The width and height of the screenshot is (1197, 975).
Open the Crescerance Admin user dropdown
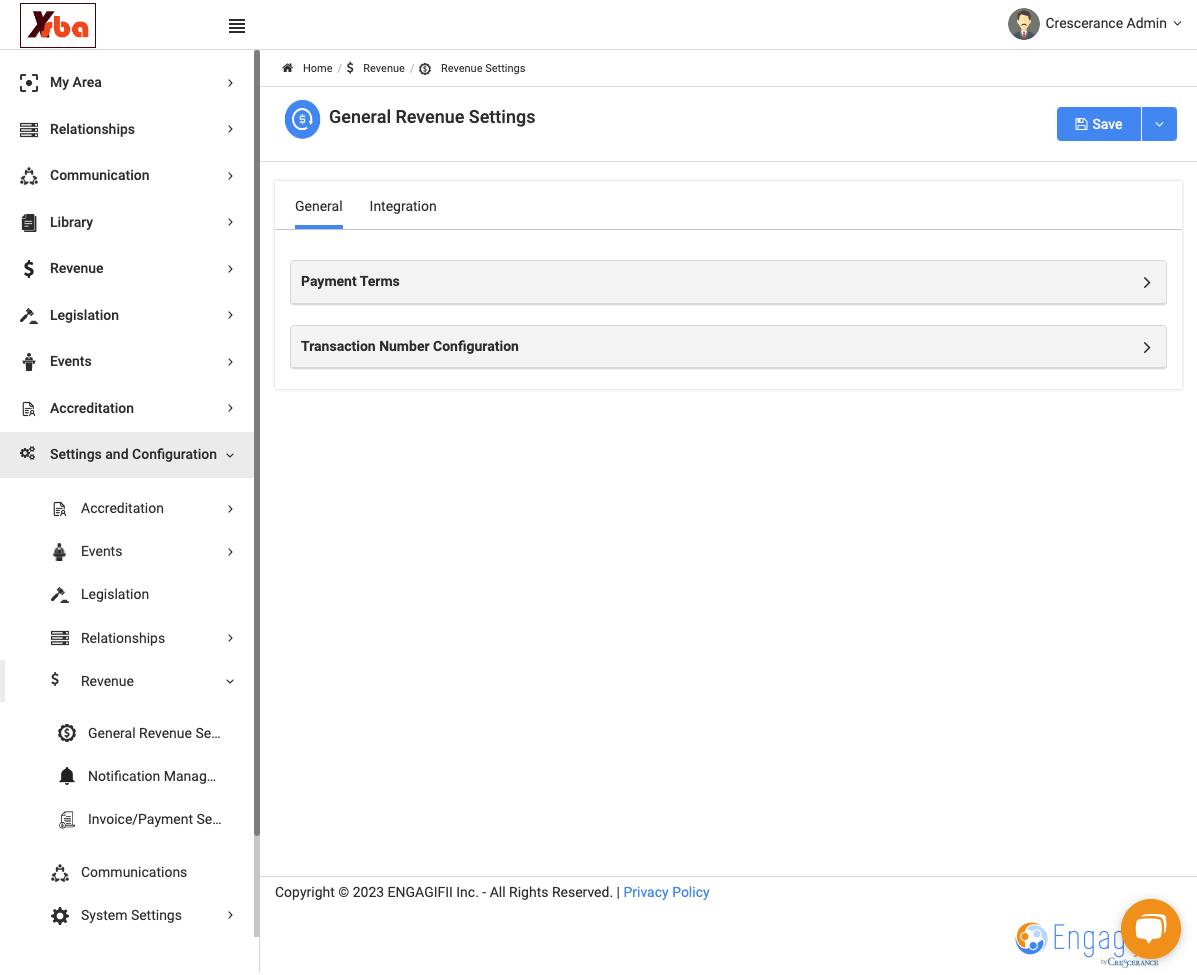(x=1177, y=24)
